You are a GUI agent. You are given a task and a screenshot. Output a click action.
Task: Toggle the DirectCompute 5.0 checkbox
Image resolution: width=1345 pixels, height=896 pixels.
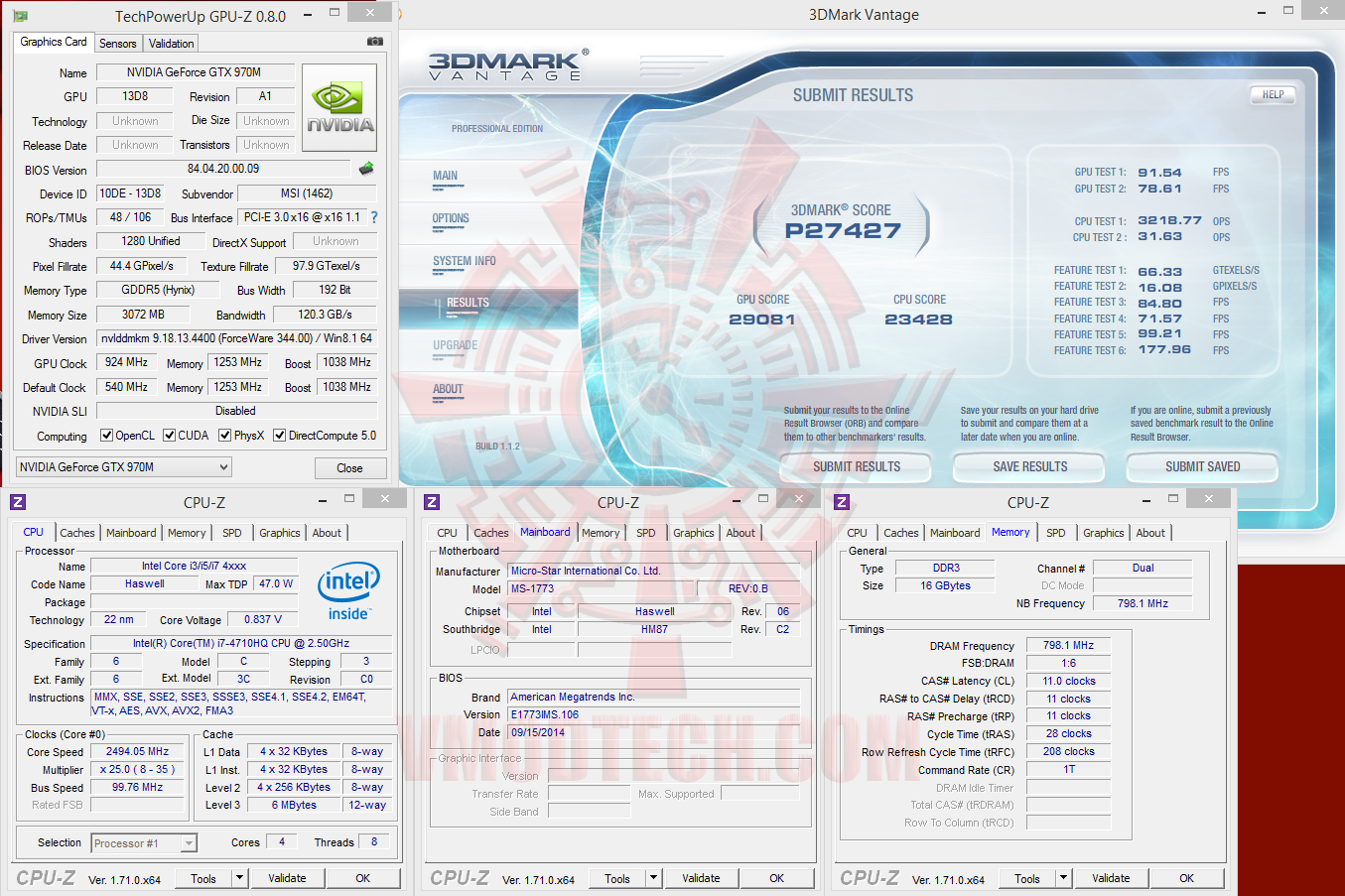279,436
